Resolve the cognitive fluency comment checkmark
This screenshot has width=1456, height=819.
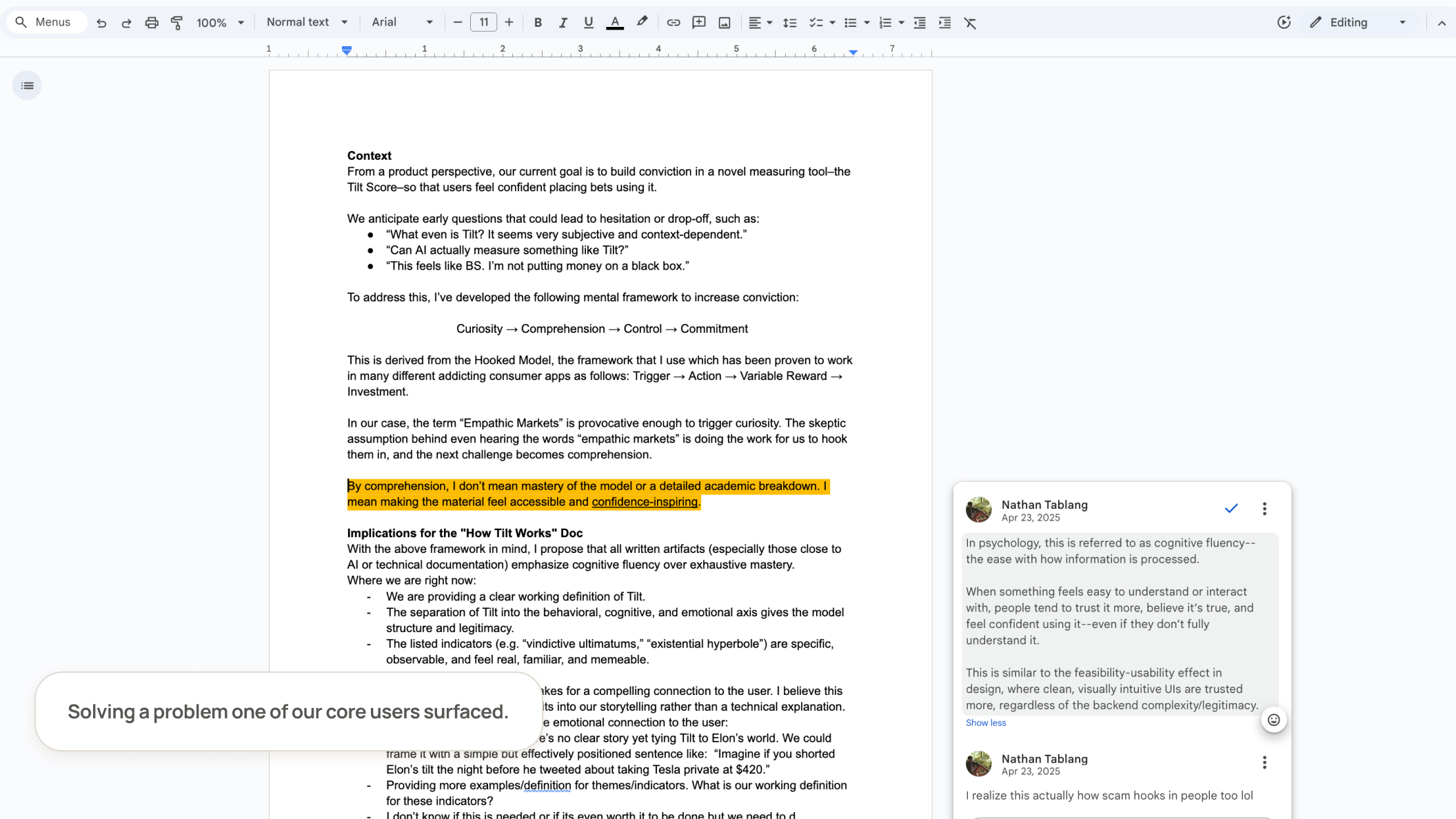point(1231,509)
